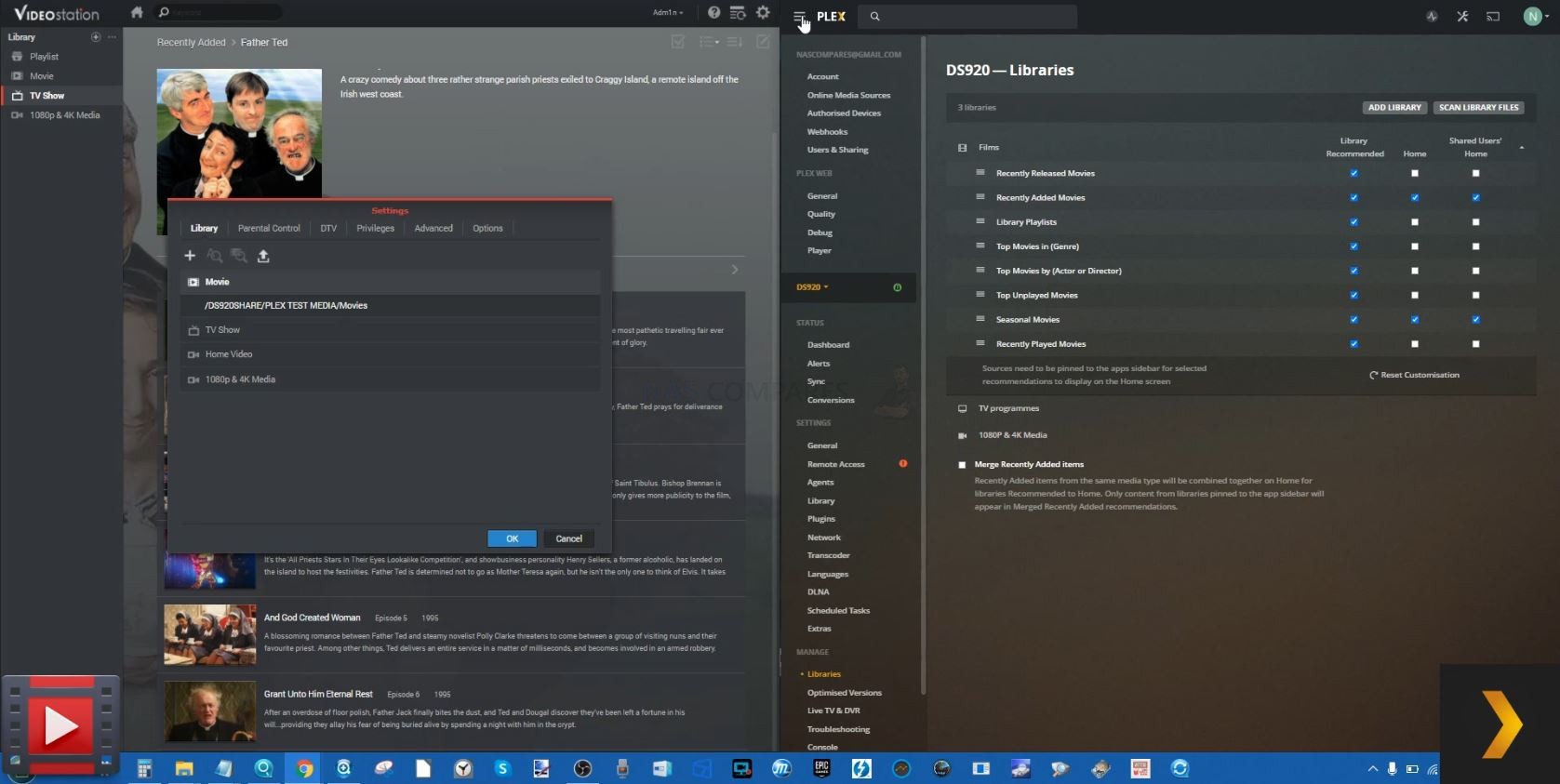Screen dimensions: 1560x784
Task: Expand the TV programmes library row
Action: point(1008,408)
